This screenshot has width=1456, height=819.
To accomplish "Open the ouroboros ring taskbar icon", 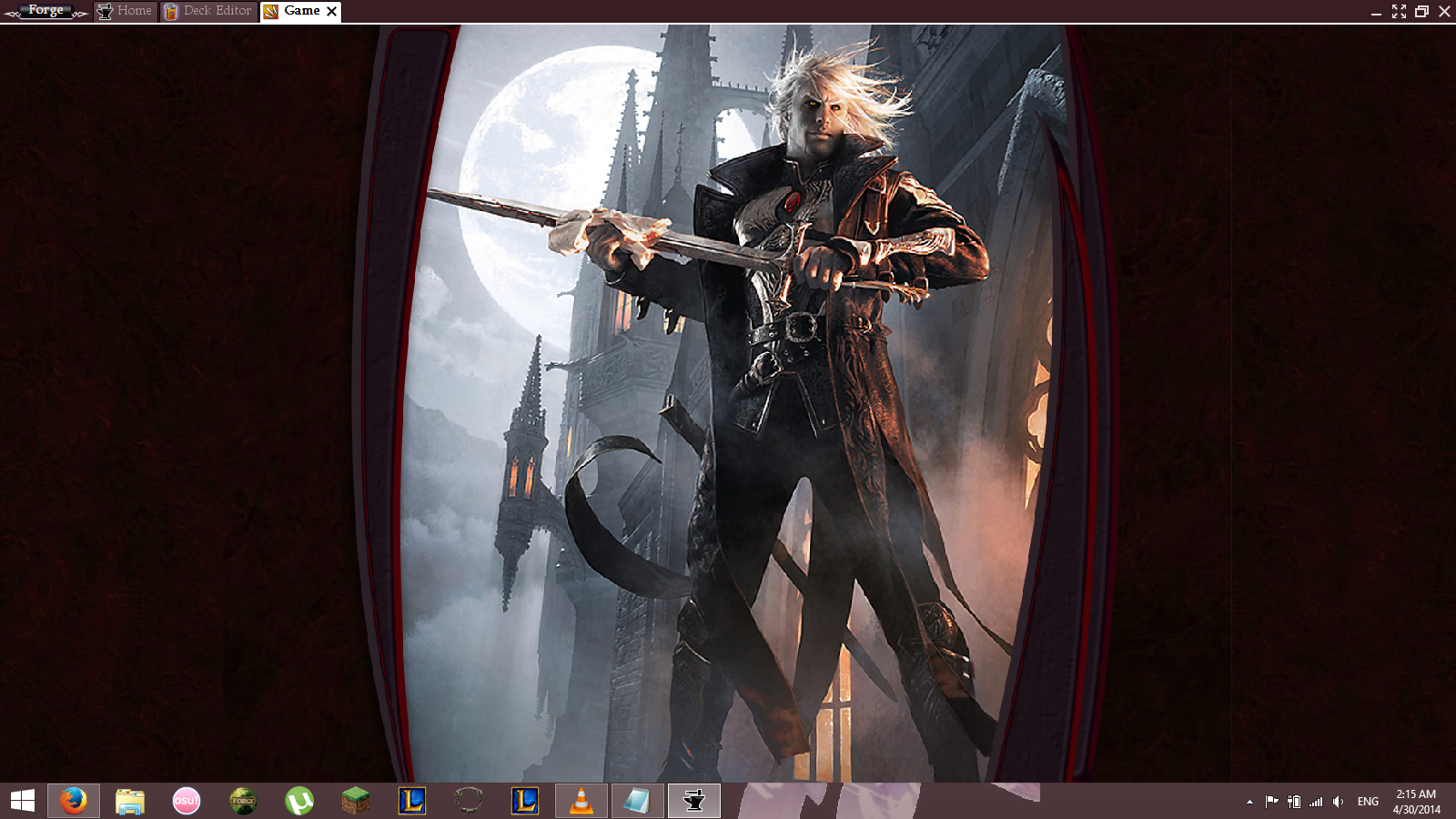I will pyautogui.click(x=469, y=801).
